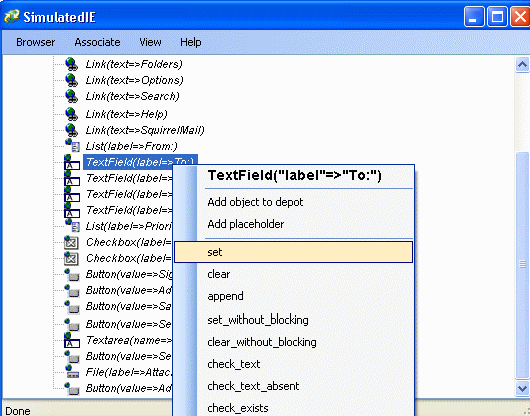The image size is (530, 416).
Task: Click icon beside Link SquirrelMail
Action: 72,130
